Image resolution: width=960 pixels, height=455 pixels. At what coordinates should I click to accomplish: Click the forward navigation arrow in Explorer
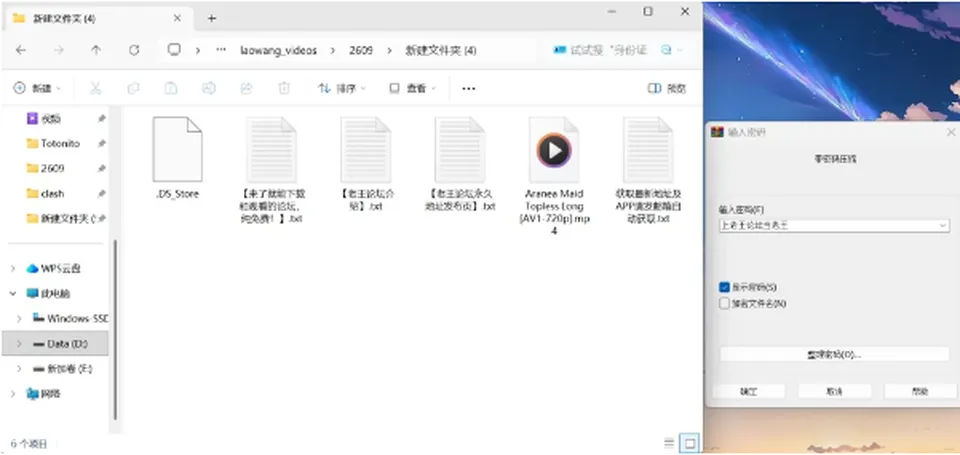pos(59,50)
